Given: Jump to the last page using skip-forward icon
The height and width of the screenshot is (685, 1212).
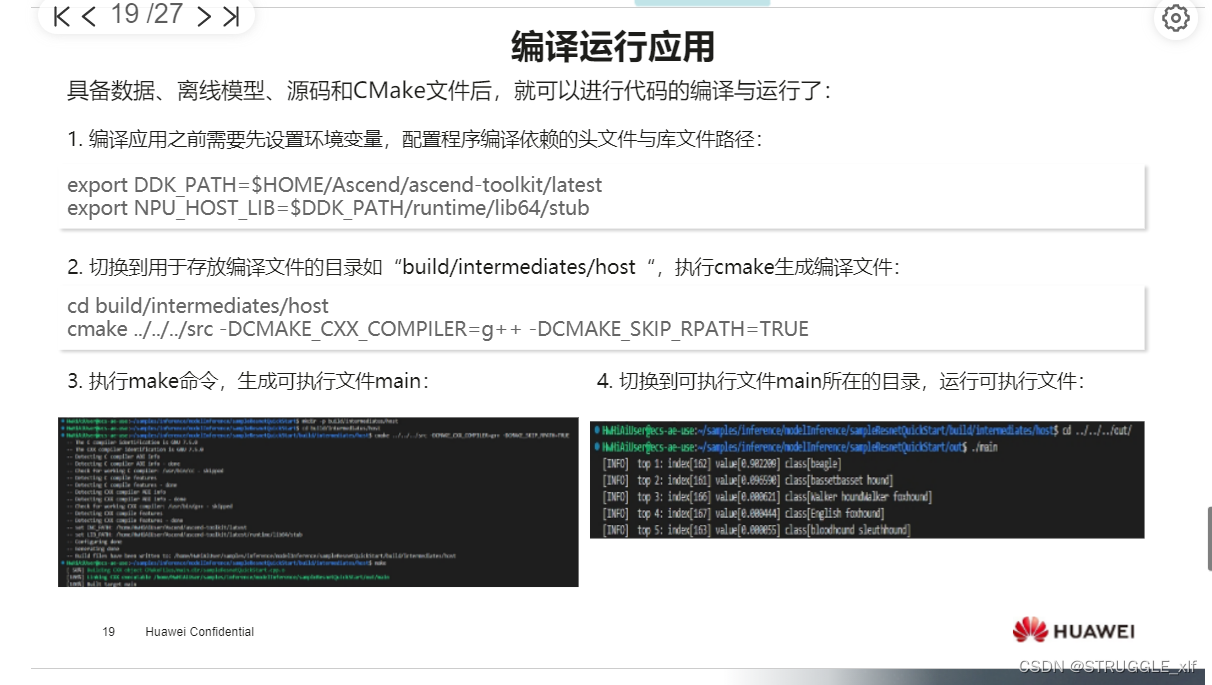Looking at the screenshot, I should [230, 17].
